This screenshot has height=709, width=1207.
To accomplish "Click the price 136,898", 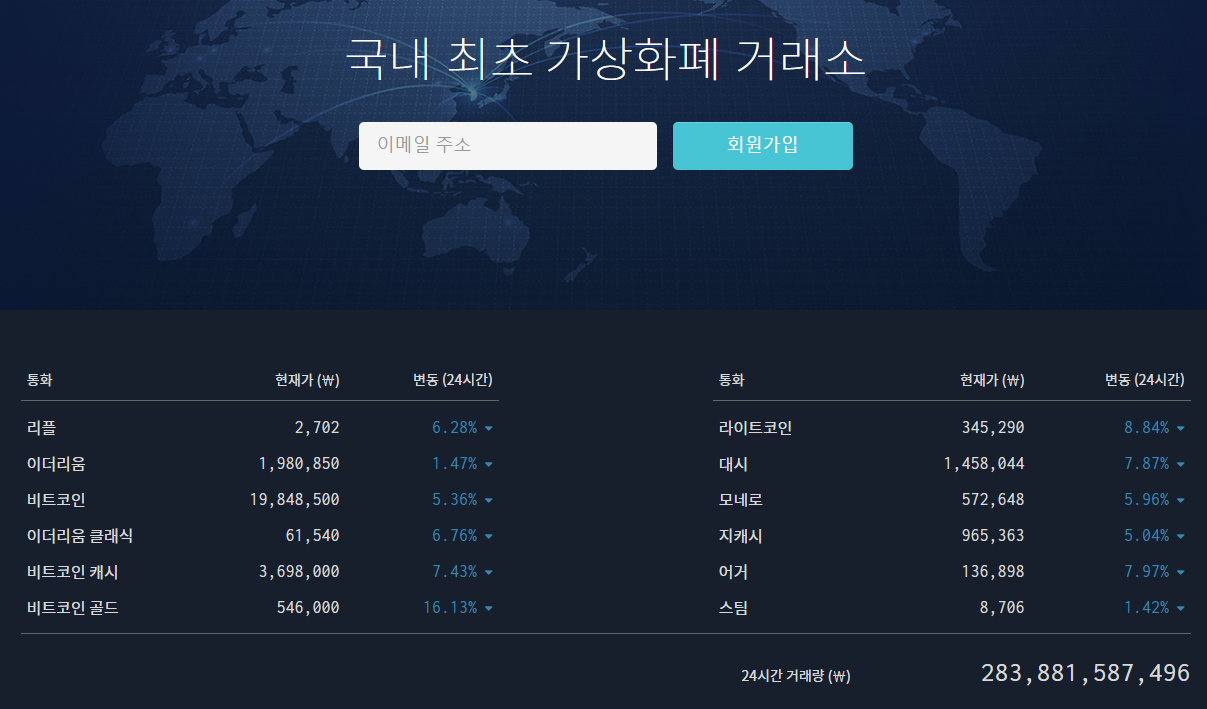I will click(x=993, y=572).
